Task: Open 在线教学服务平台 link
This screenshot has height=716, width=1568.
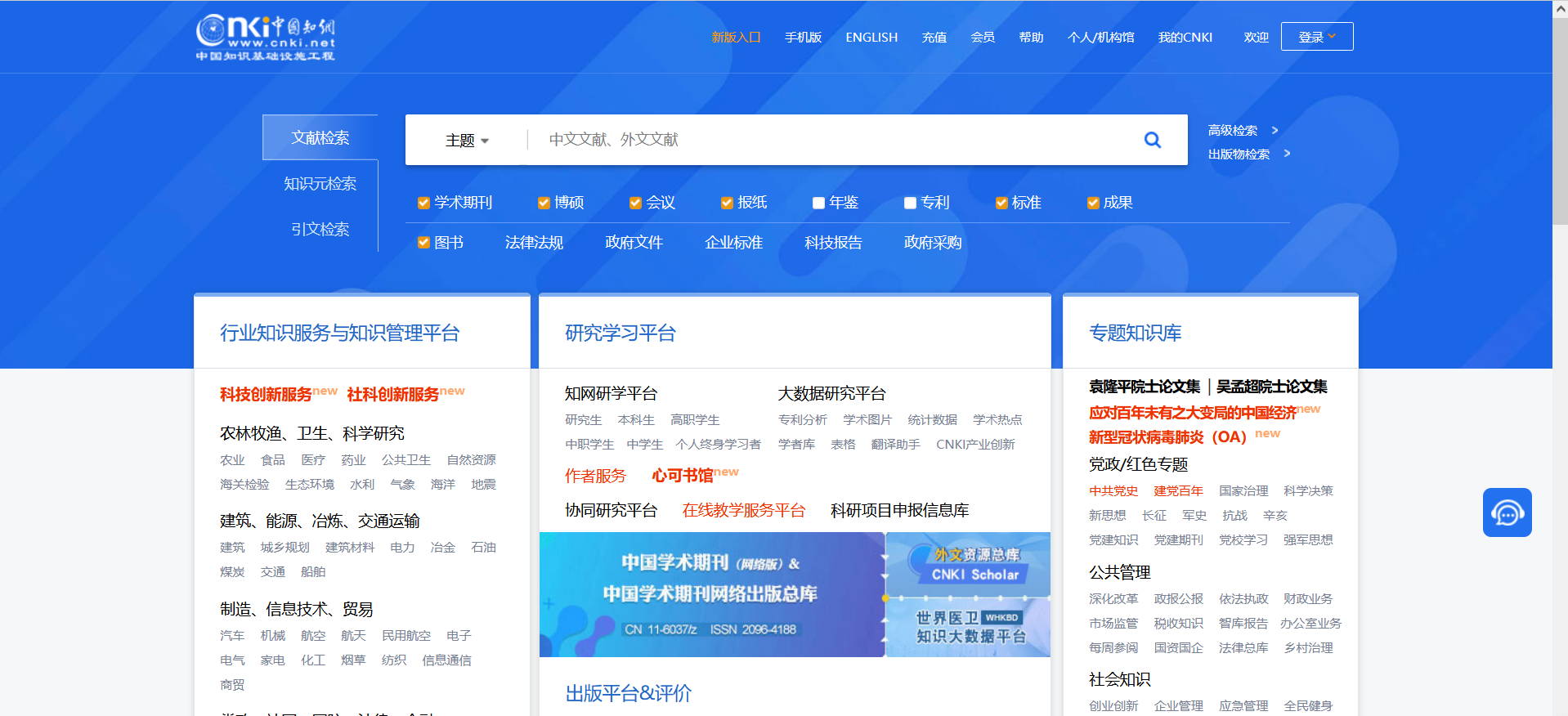Action: 744,511
